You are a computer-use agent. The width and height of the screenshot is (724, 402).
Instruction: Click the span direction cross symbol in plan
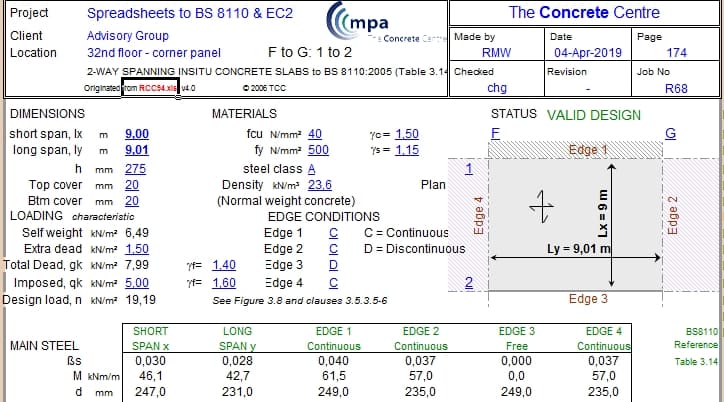541,205
